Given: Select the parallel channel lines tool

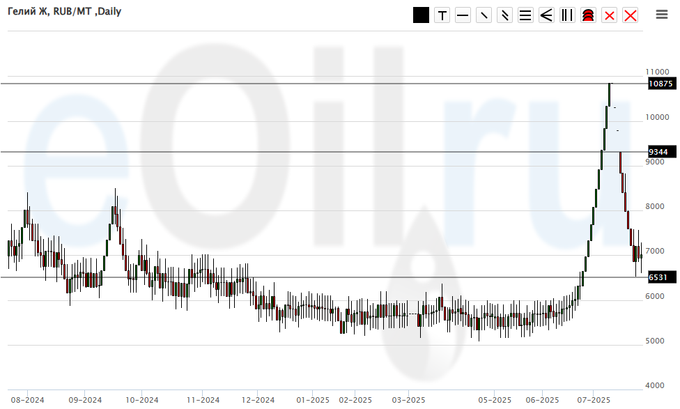Looking at the screenshot, I should tap(505, 15).
